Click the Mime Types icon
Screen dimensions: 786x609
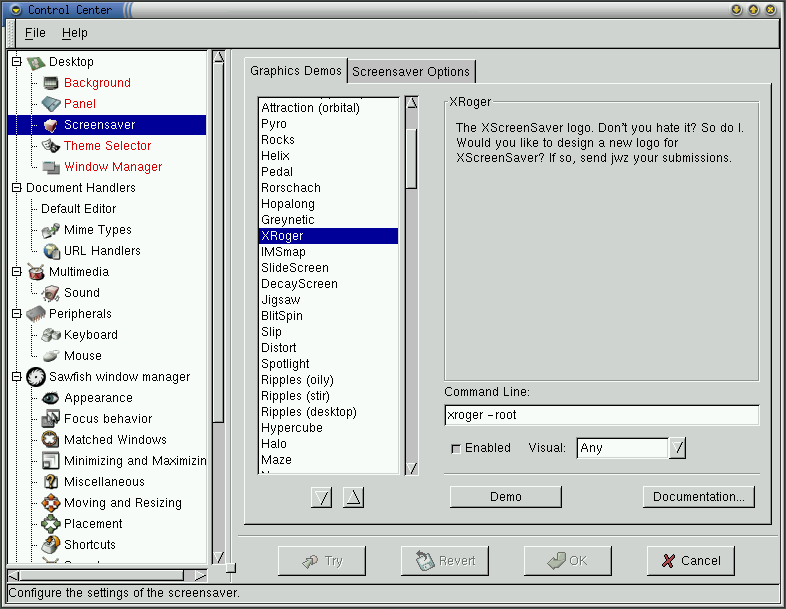[51, 230]
